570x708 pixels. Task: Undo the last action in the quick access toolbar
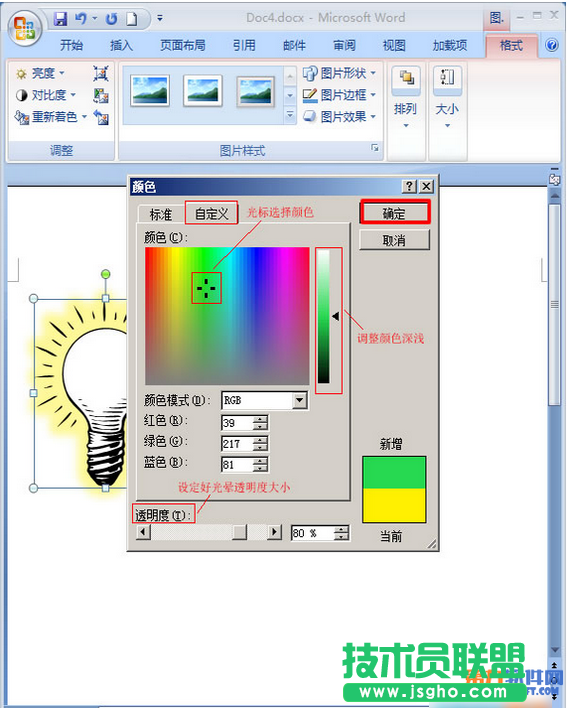tap(81, 19)
